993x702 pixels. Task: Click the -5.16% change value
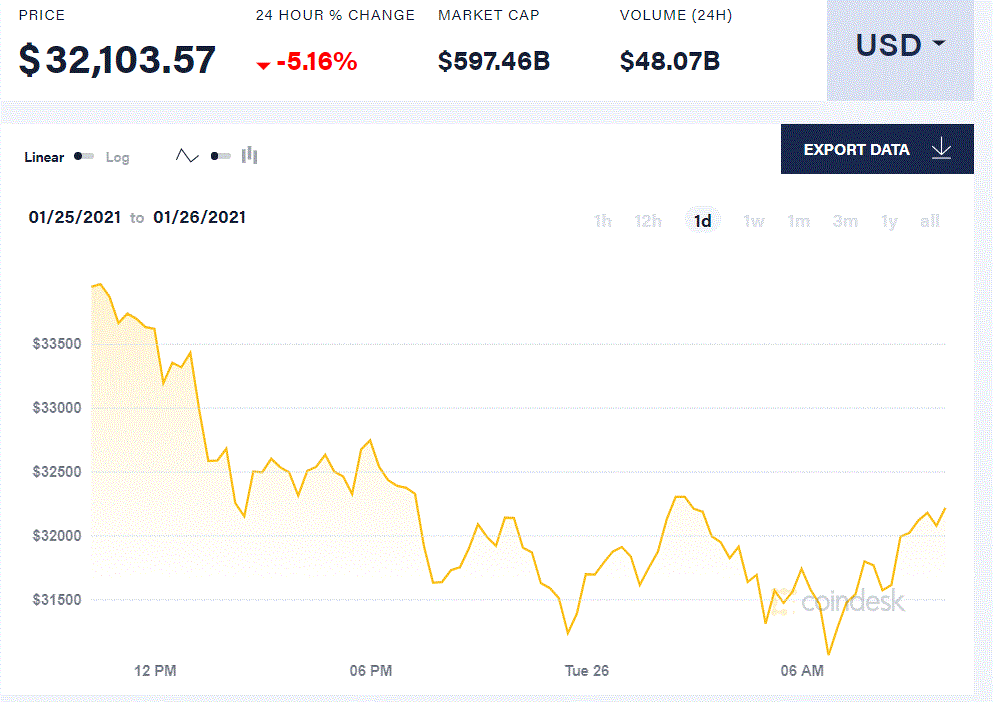tap(317, 61)
